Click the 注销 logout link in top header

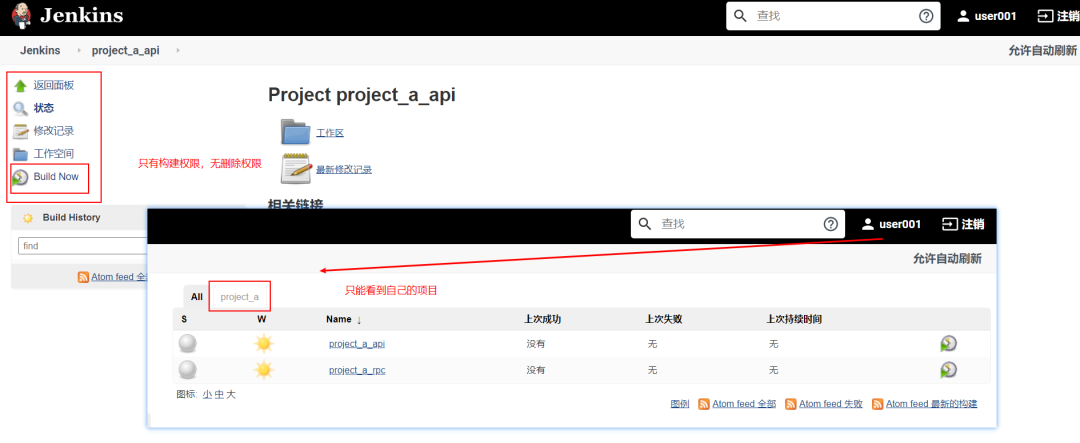tap(1058, 16)
